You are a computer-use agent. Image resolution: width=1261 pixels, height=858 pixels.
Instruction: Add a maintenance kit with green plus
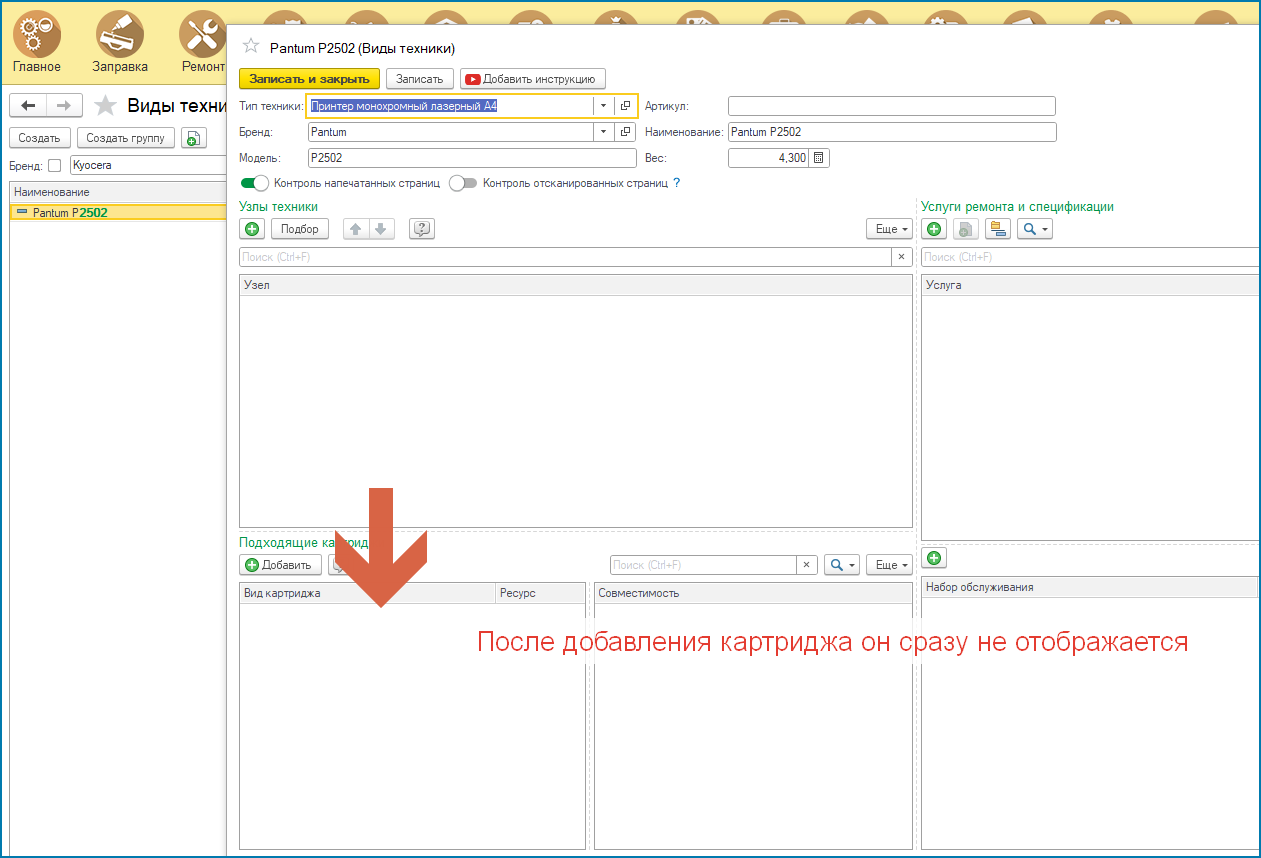point(933,557)
